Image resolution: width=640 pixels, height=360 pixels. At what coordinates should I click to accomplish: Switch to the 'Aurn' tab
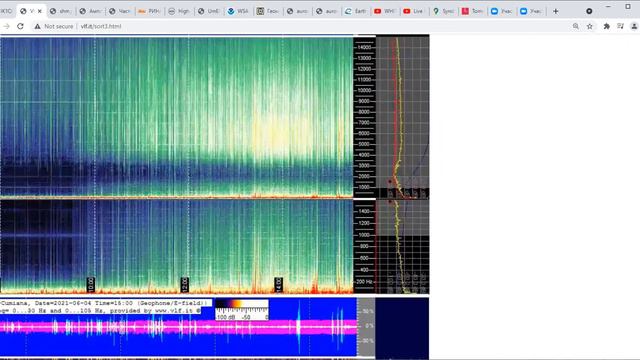(x=90, y=11)
